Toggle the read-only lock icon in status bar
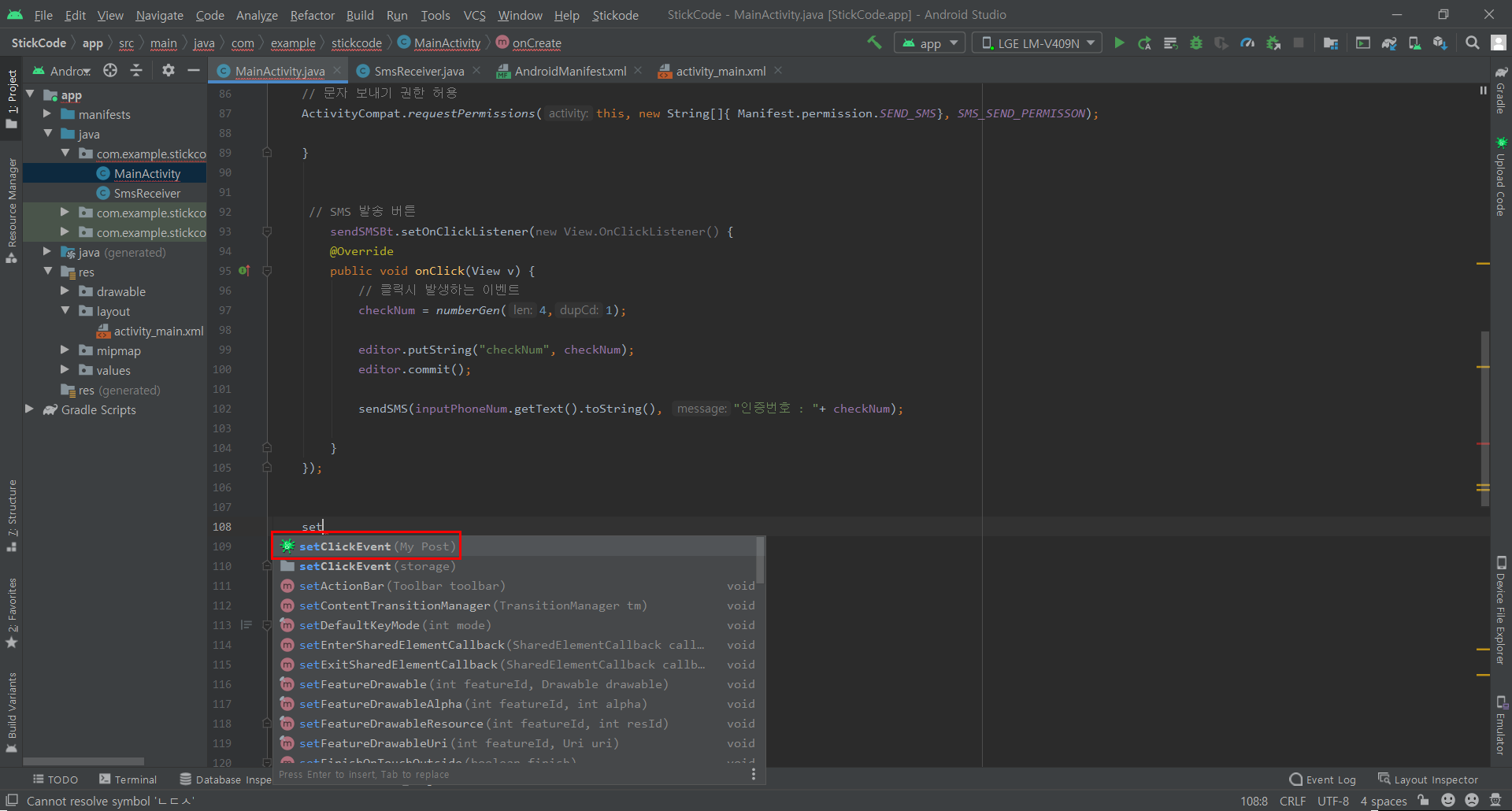 (1423, 801)
